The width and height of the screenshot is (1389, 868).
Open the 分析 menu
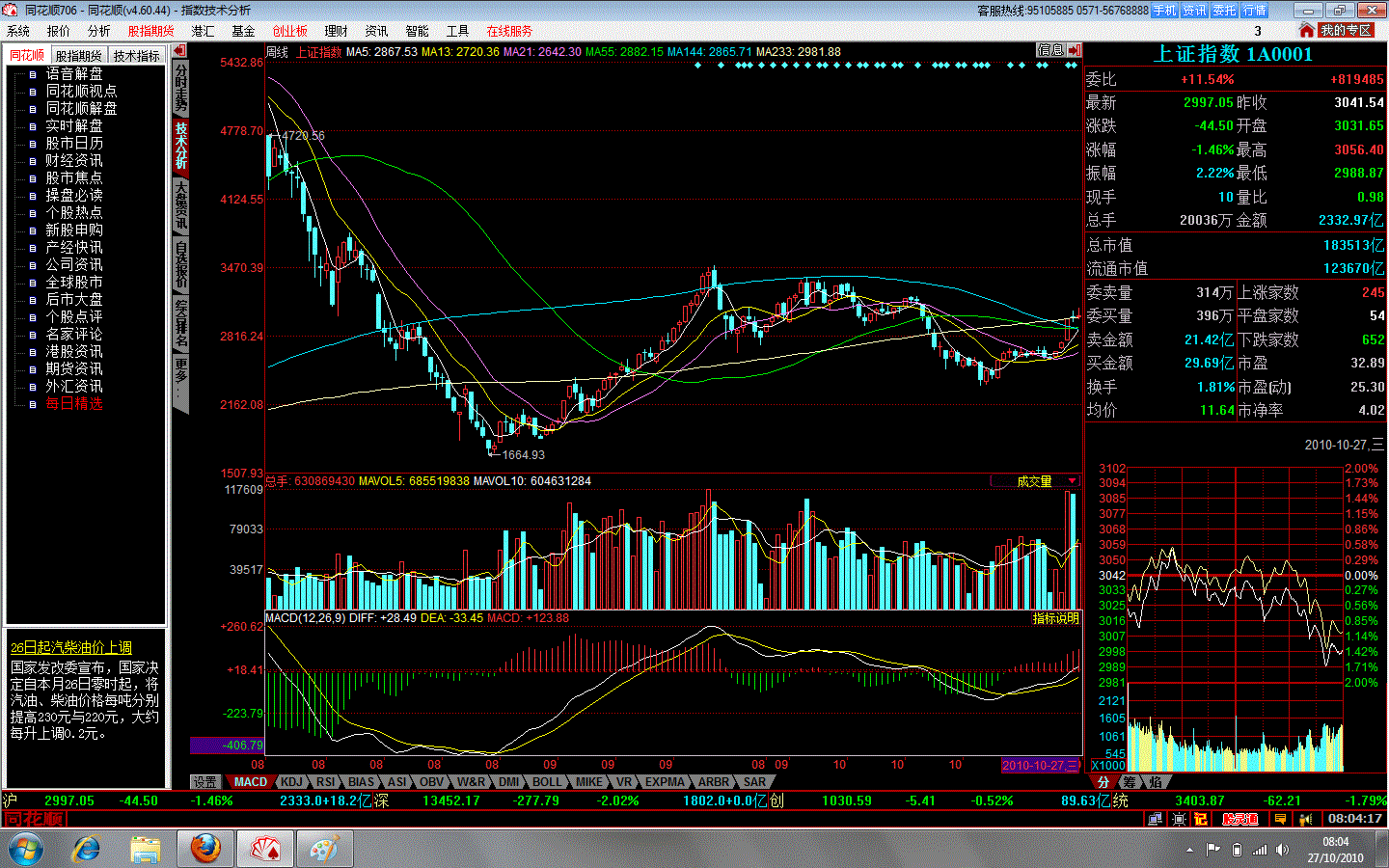click(98, 31)
